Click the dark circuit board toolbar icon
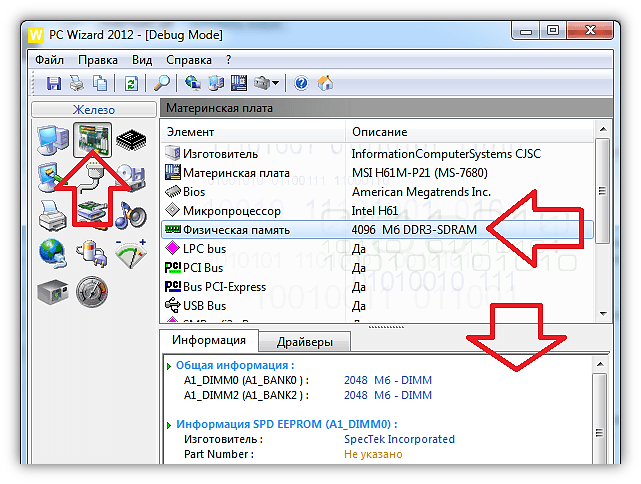Viewport: 641px width, 484px height. (239, 83)
